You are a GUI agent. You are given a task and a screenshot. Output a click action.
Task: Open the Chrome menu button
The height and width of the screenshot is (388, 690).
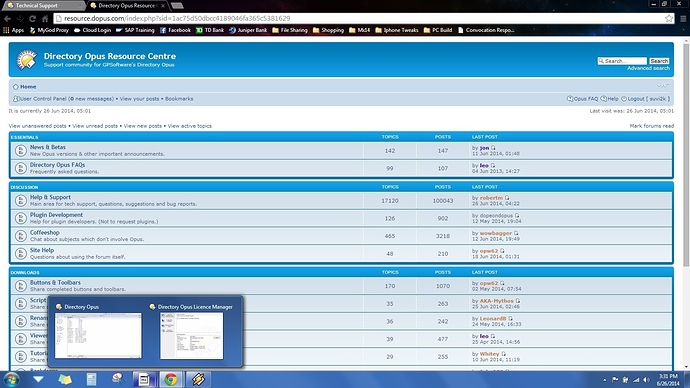(683, 18)
